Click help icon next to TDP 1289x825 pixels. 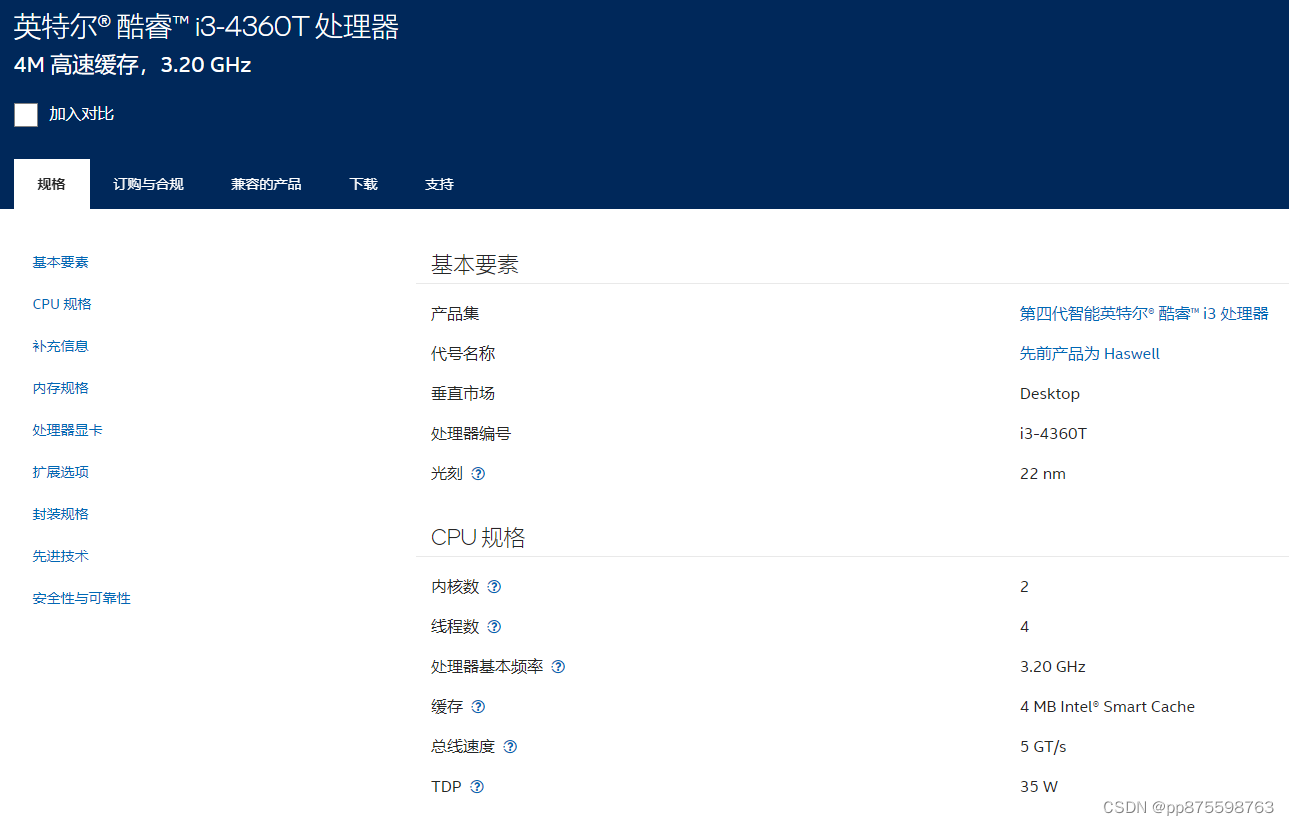(x=477, y=787)
